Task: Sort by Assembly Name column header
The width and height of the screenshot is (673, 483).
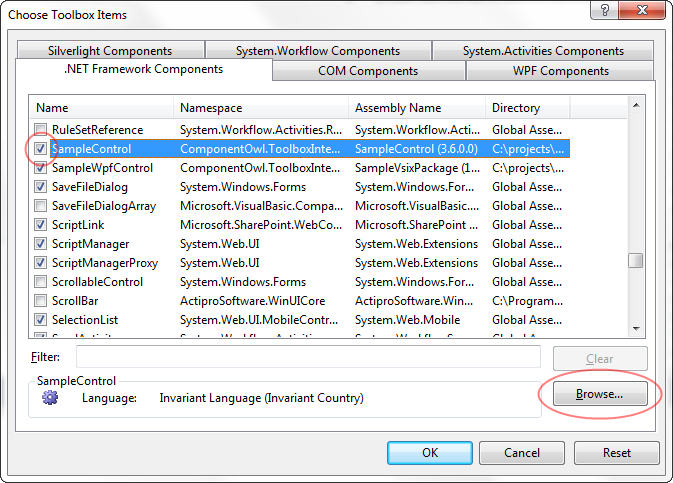Action: pyautogui.click(x=417, y=108)
